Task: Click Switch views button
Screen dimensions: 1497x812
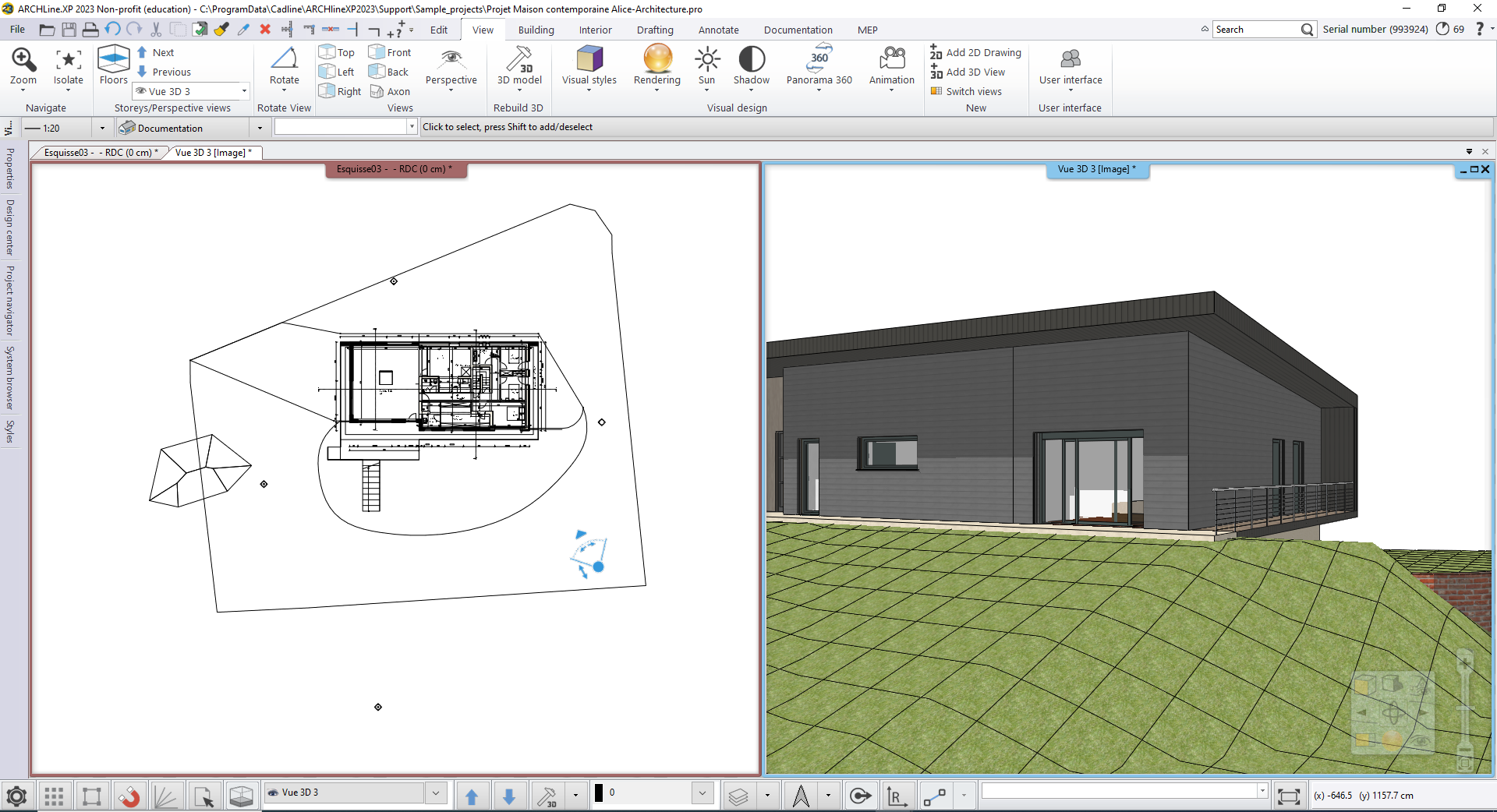Action: click(967, 91)
